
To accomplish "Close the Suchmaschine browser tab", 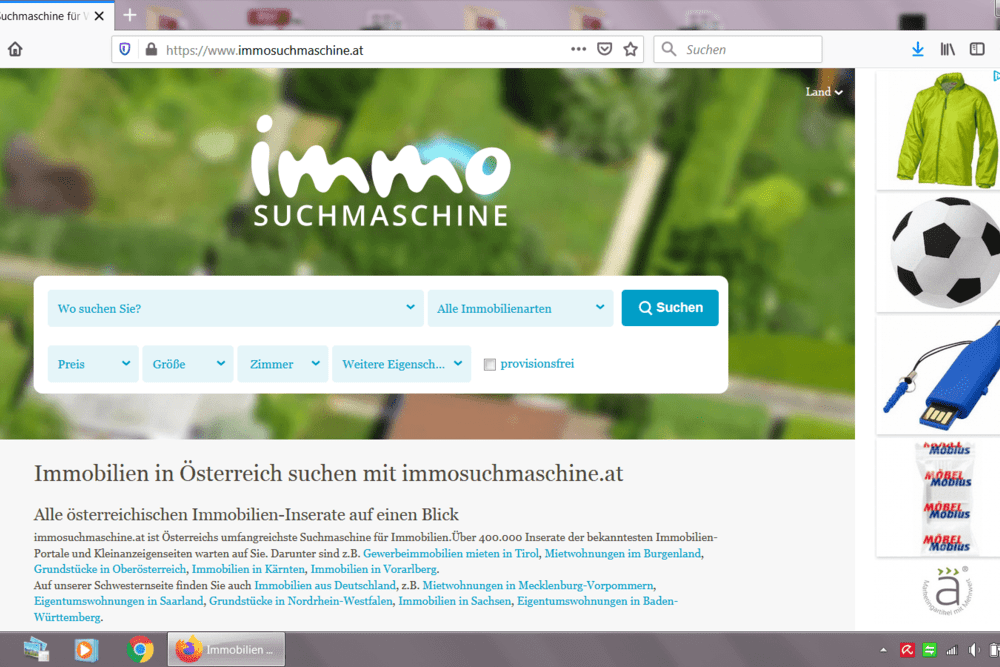I will (x=99, y=16).
